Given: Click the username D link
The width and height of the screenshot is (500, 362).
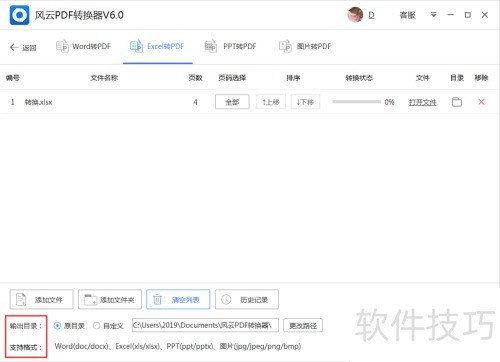Looking at the screenshot, I should (371, 15).
